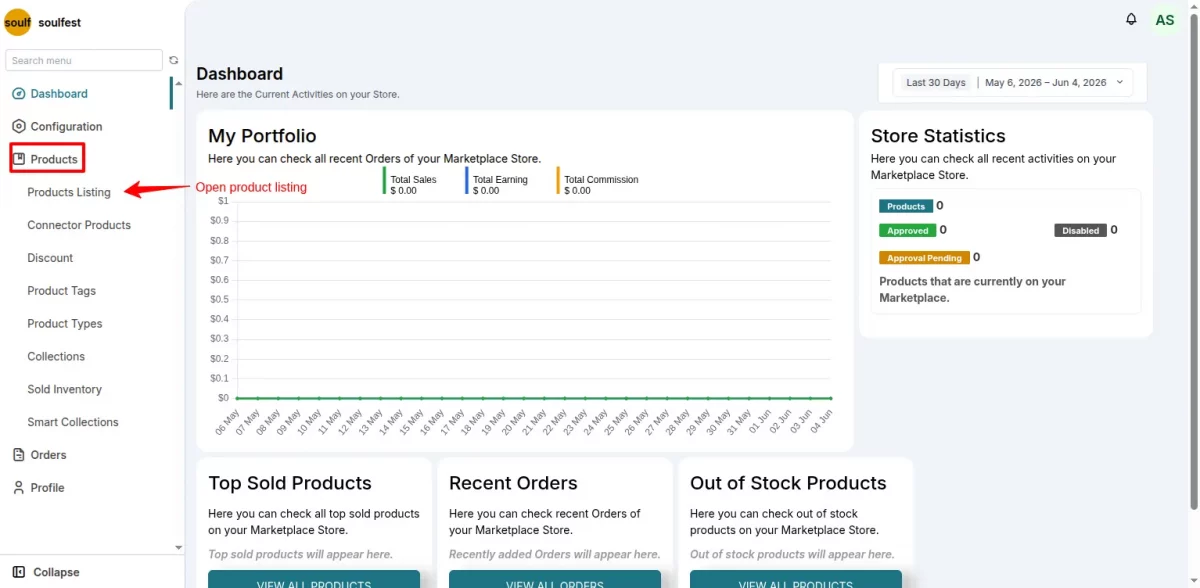This screenshot has height=588, width=1200.
Task: Click View All Products under Top Sold Products
Action: pos(314,580)
